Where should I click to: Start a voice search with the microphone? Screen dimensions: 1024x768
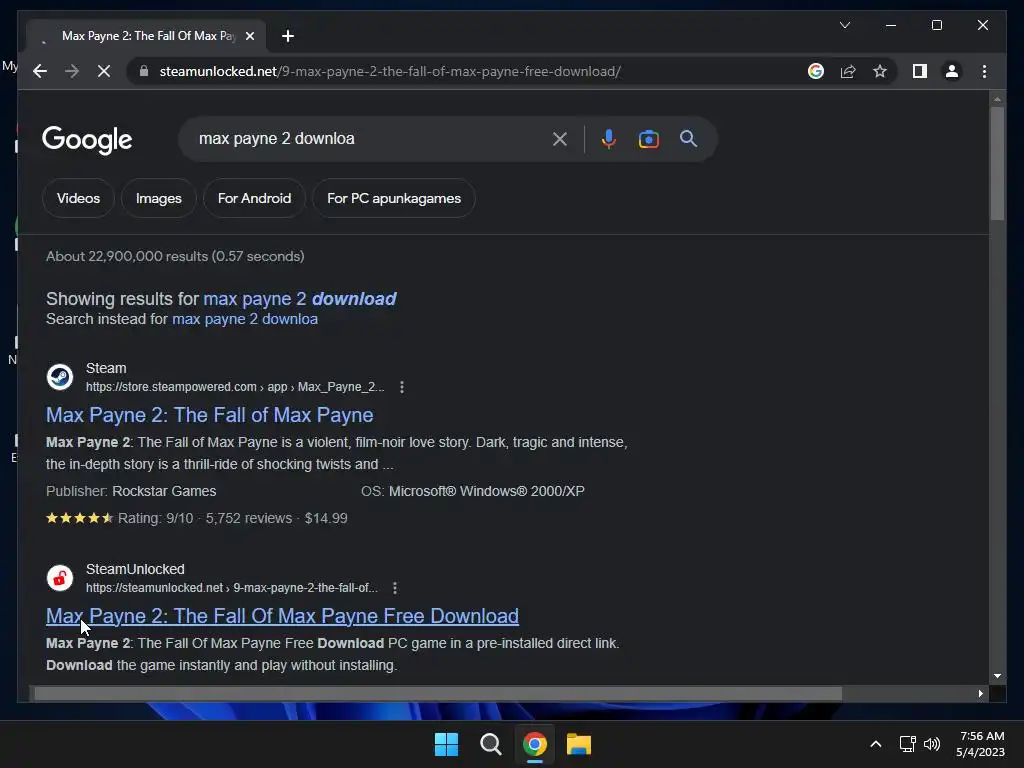(609, 138)
